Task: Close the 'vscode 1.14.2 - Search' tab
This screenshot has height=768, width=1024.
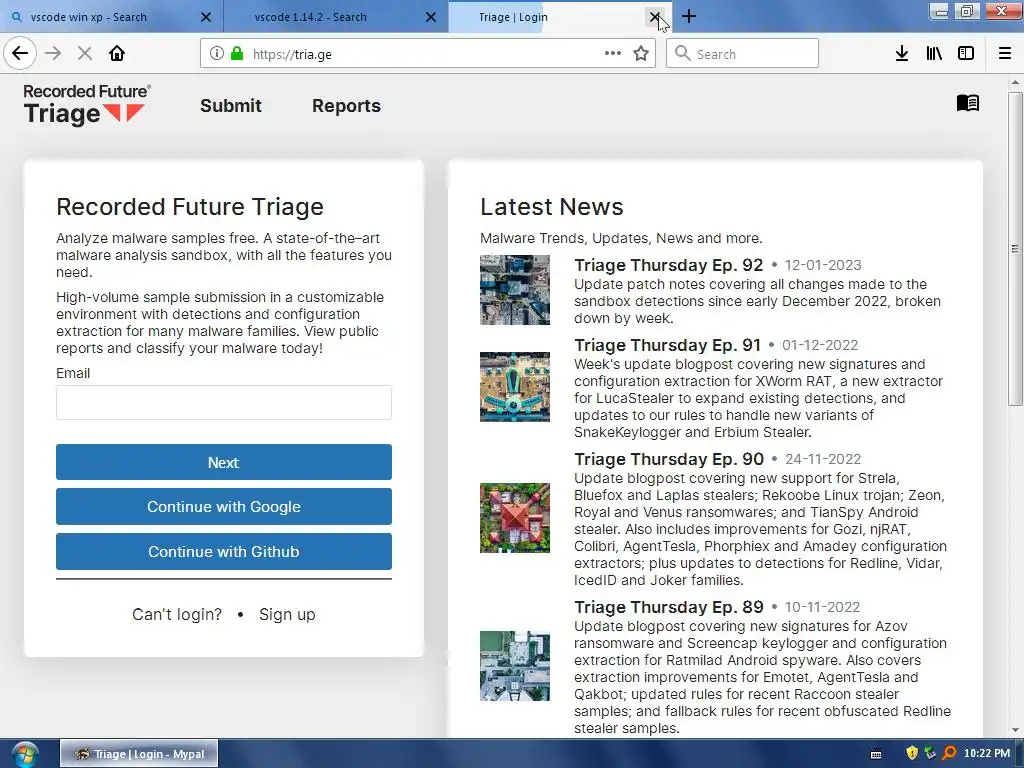Action: (x=431, y=17)
